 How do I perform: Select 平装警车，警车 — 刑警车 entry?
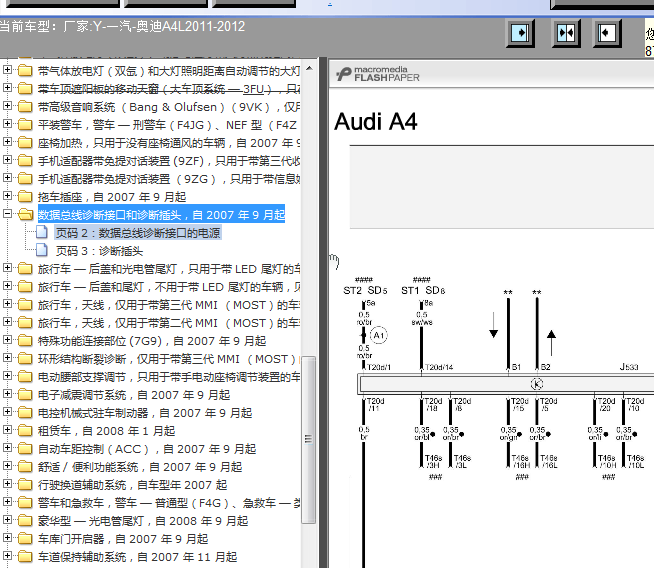click(x=169, y=125)
